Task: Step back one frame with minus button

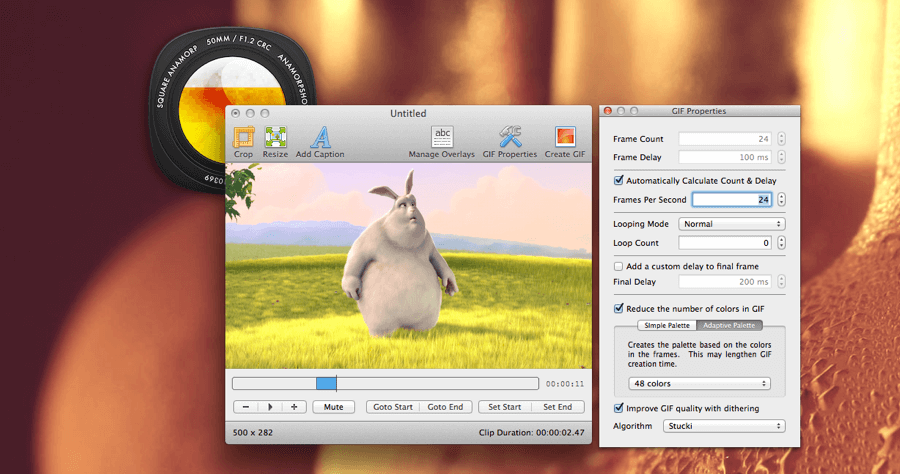Action: (246, 407)
